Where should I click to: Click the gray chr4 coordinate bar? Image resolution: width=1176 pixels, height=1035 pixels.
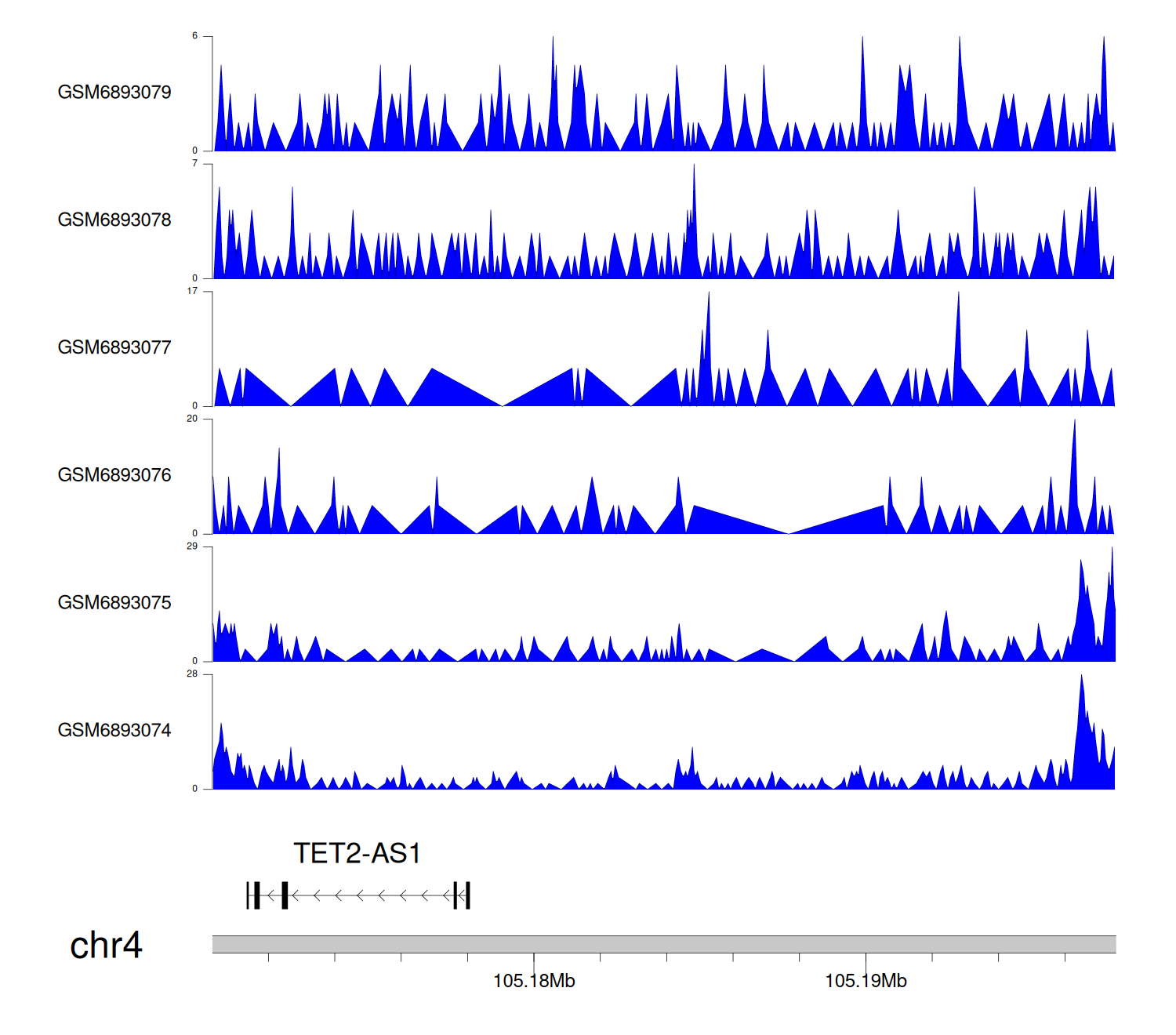663,944
